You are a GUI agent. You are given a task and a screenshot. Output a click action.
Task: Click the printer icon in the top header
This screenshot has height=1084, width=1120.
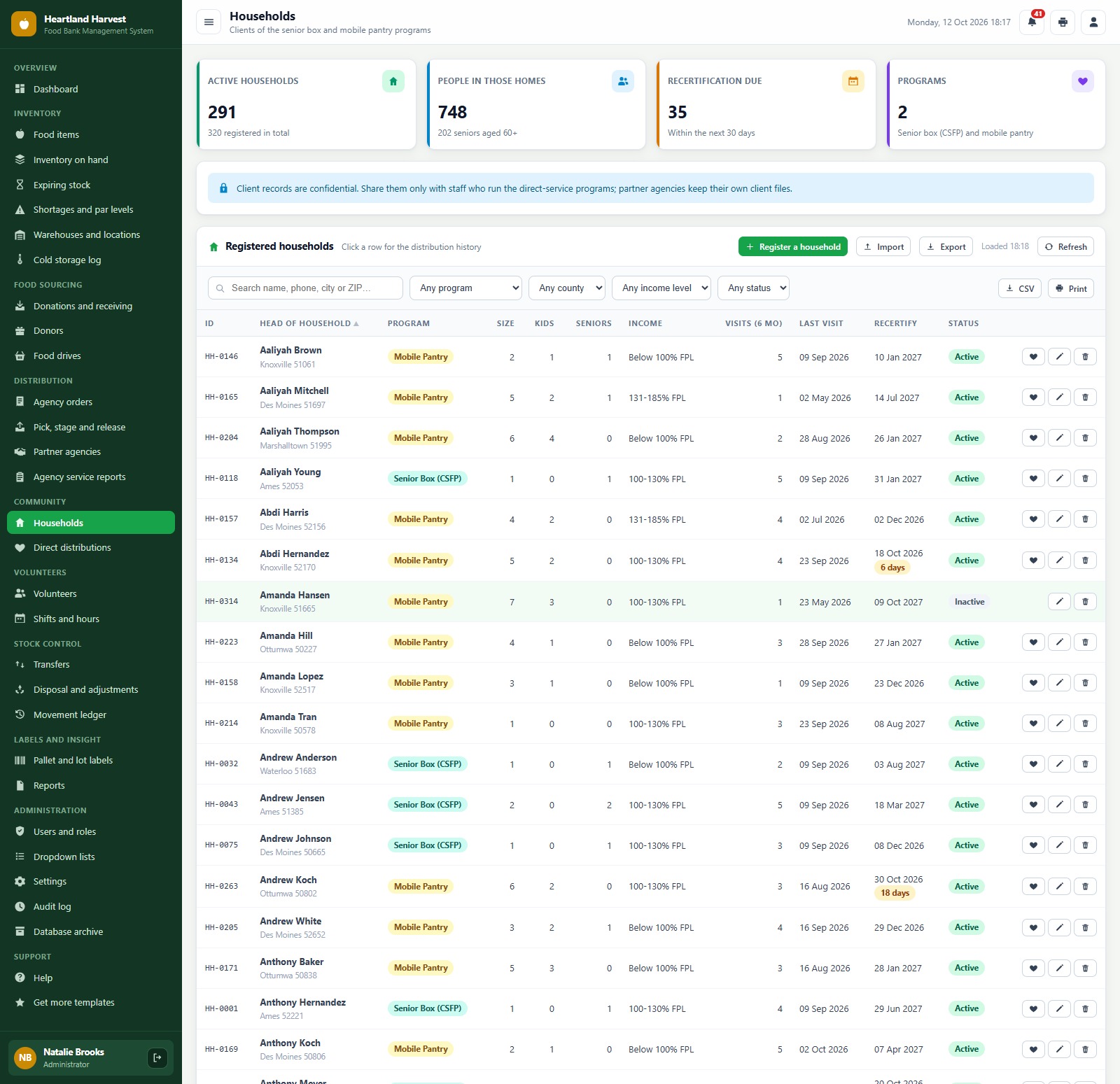click(1063, 22)
